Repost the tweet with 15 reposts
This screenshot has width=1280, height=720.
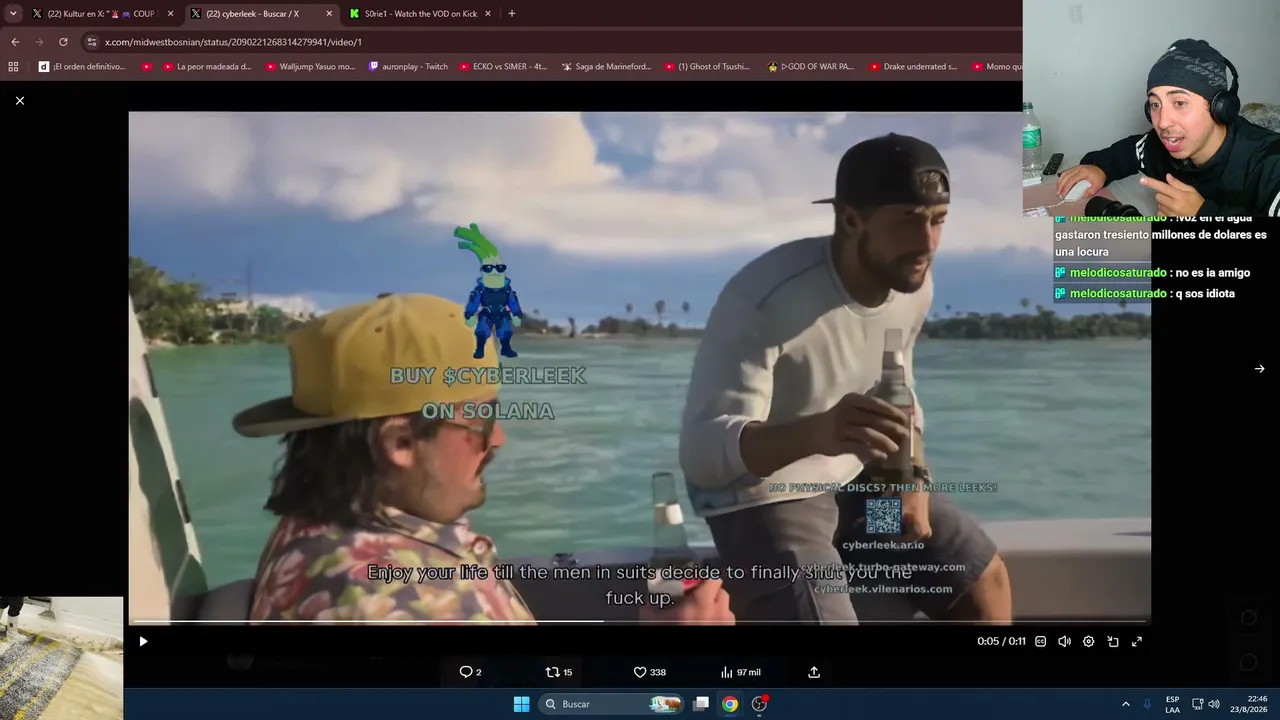pos(558,672)
